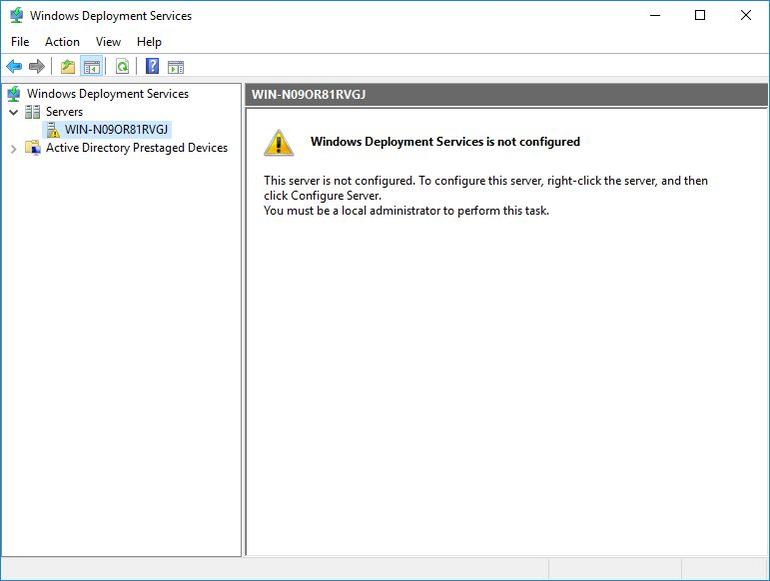Expand Active Directory Prestaged Devices node
This screenshot has height=581, width=770.
pyautogui.click(x=14, y=148)
